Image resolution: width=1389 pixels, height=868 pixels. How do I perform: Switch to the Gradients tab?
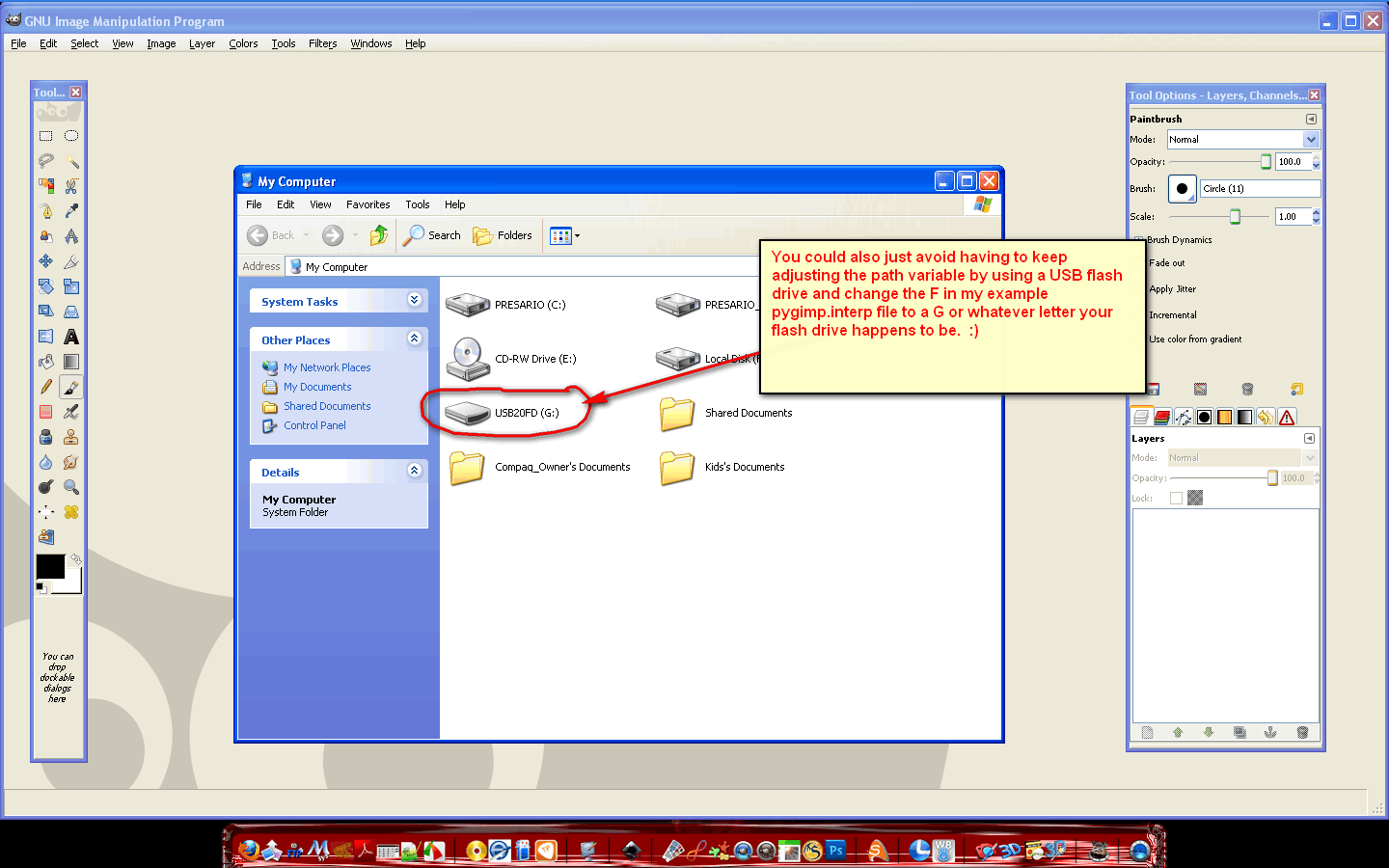pos(1244,418)
